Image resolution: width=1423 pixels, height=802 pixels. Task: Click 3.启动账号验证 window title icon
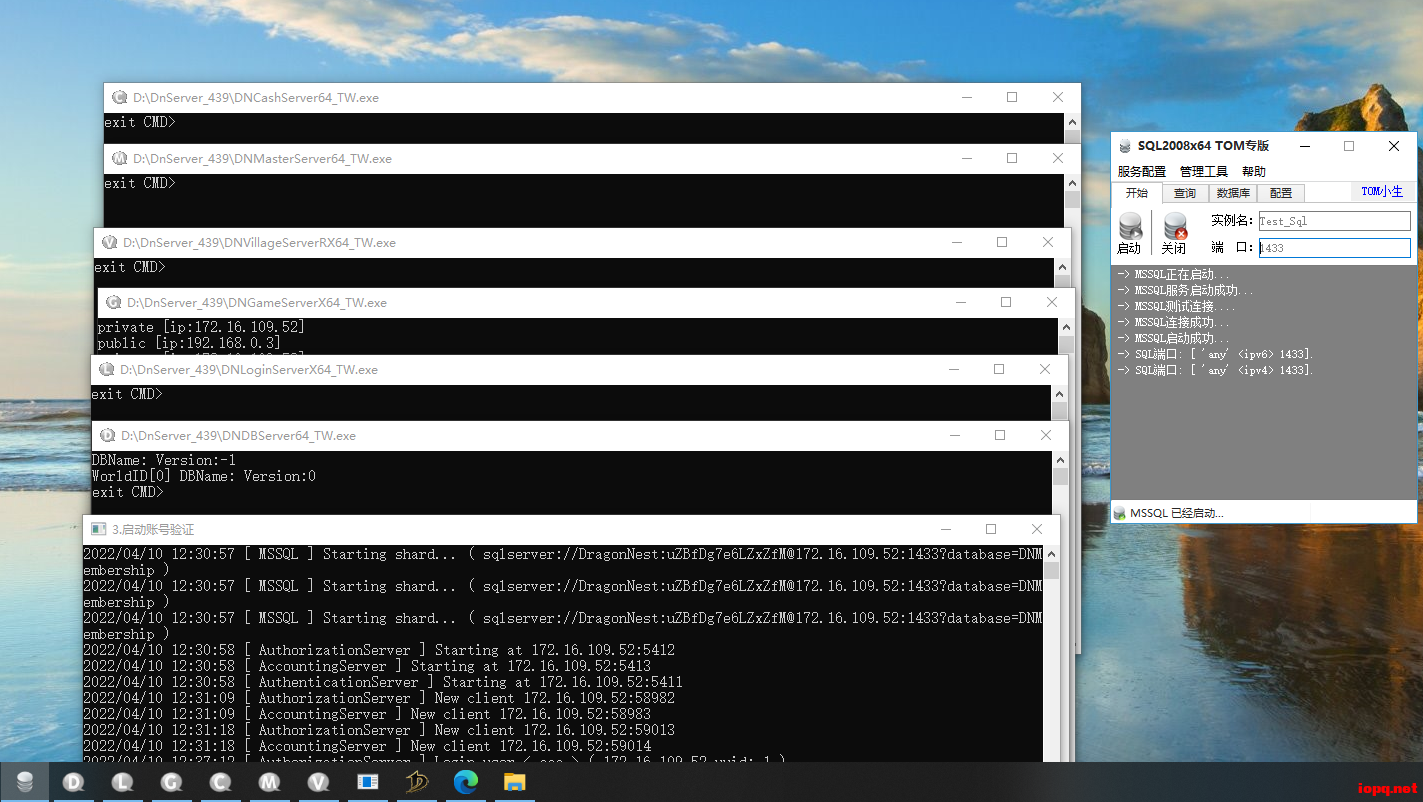point(99,529)
